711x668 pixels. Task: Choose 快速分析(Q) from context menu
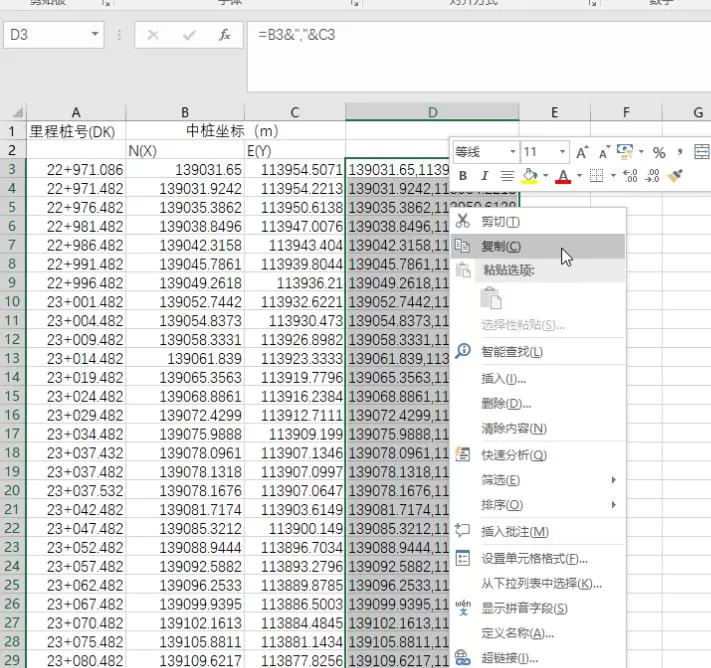coord(538,455)
